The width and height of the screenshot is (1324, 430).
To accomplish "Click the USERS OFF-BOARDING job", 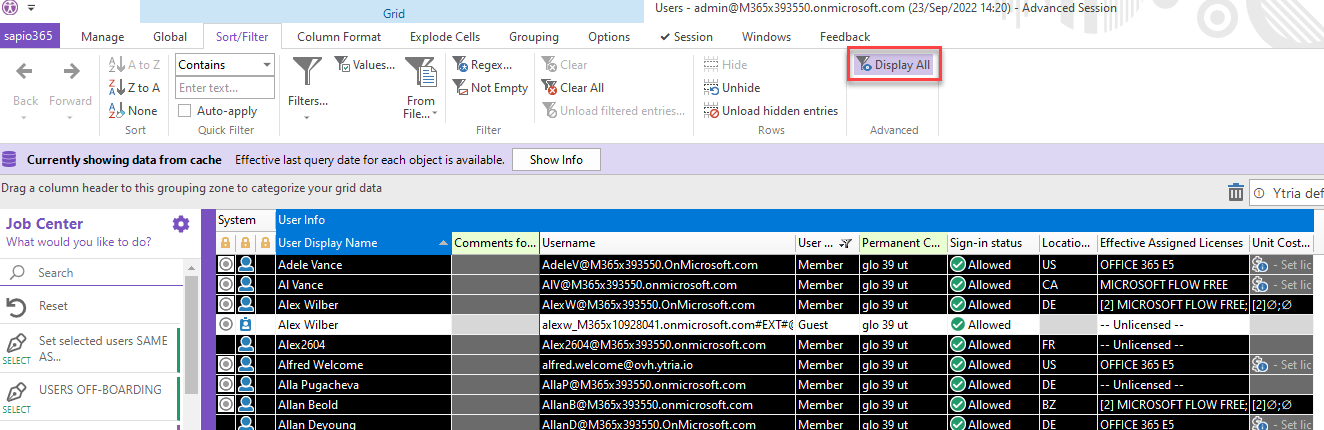I will click(x=100, y=390).
